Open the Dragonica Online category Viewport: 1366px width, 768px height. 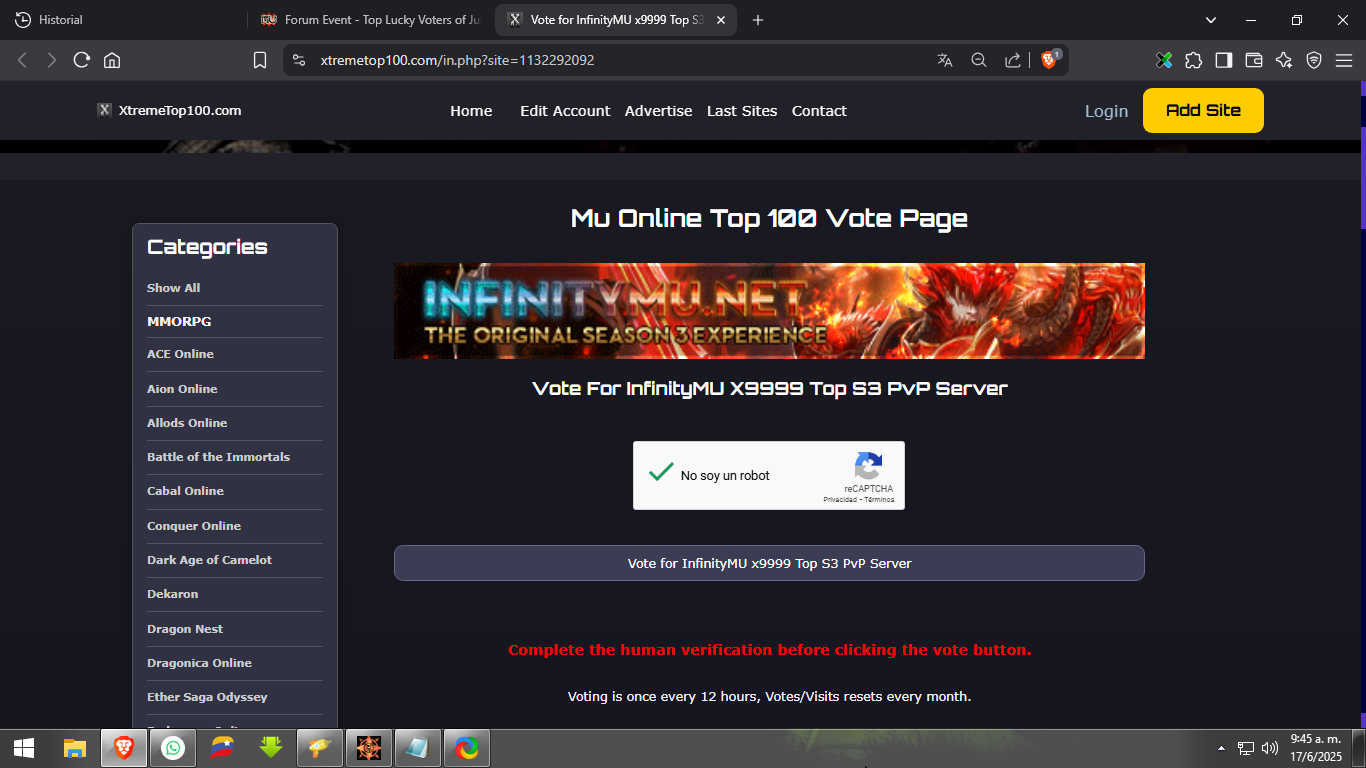point(199,663)
